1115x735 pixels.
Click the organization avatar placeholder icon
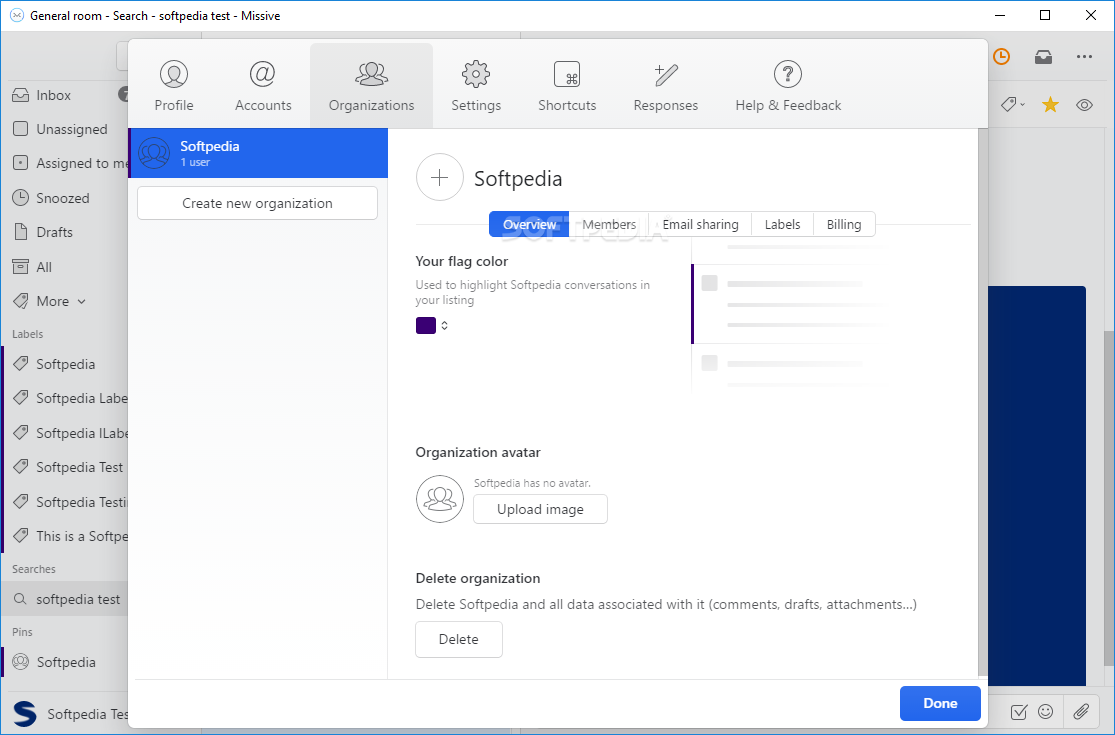tap(439, 499)
